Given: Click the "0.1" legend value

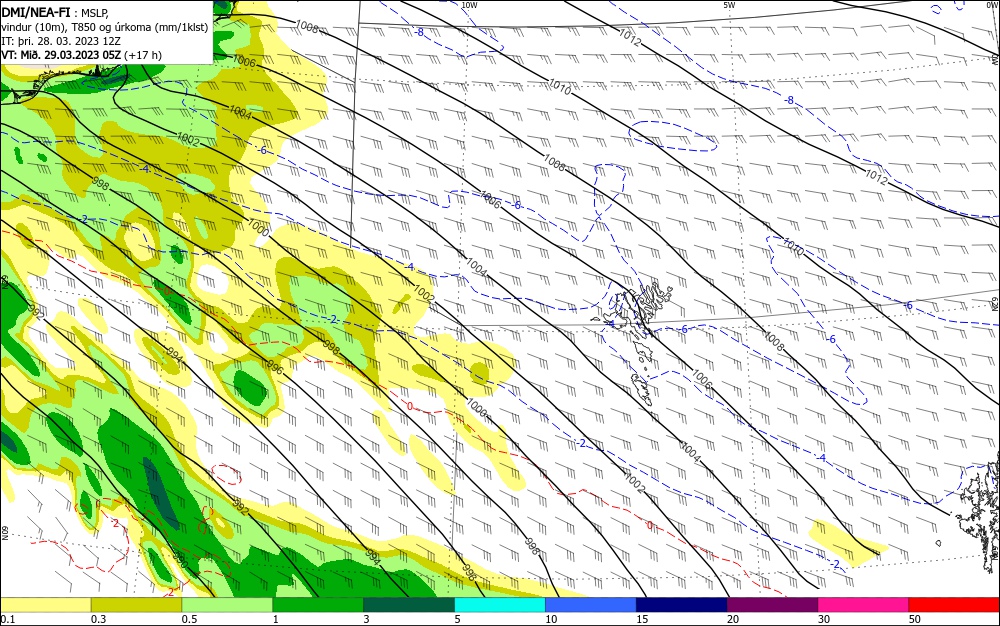Looking at the screenshot, I should coord(8,619).
